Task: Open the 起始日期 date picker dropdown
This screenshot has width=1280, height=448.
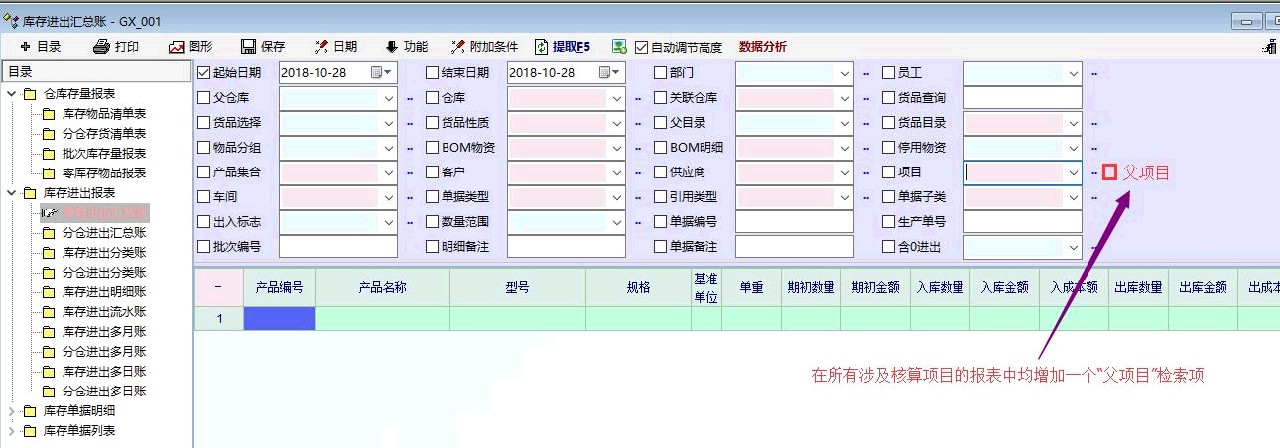Action: coord(388,73)
